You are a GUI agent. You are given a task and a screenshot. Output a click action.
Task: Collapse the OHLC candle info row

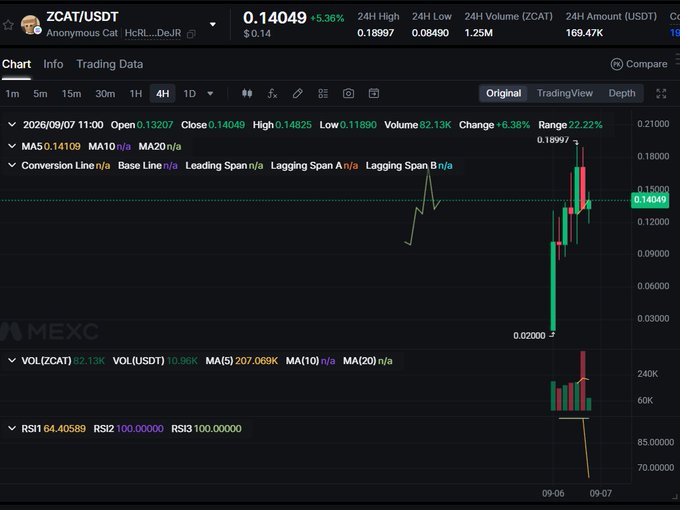tap(12, 124)
